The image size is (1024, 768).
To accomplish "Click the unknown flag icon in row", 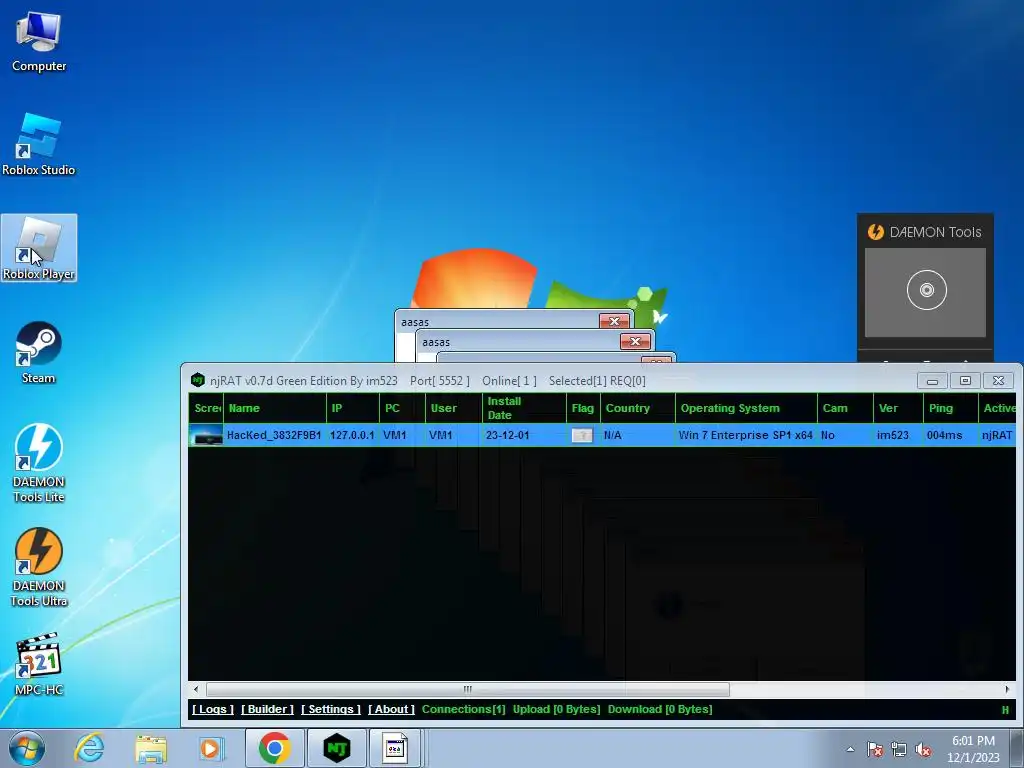I will pyautogui.click(x=582, y=435).
